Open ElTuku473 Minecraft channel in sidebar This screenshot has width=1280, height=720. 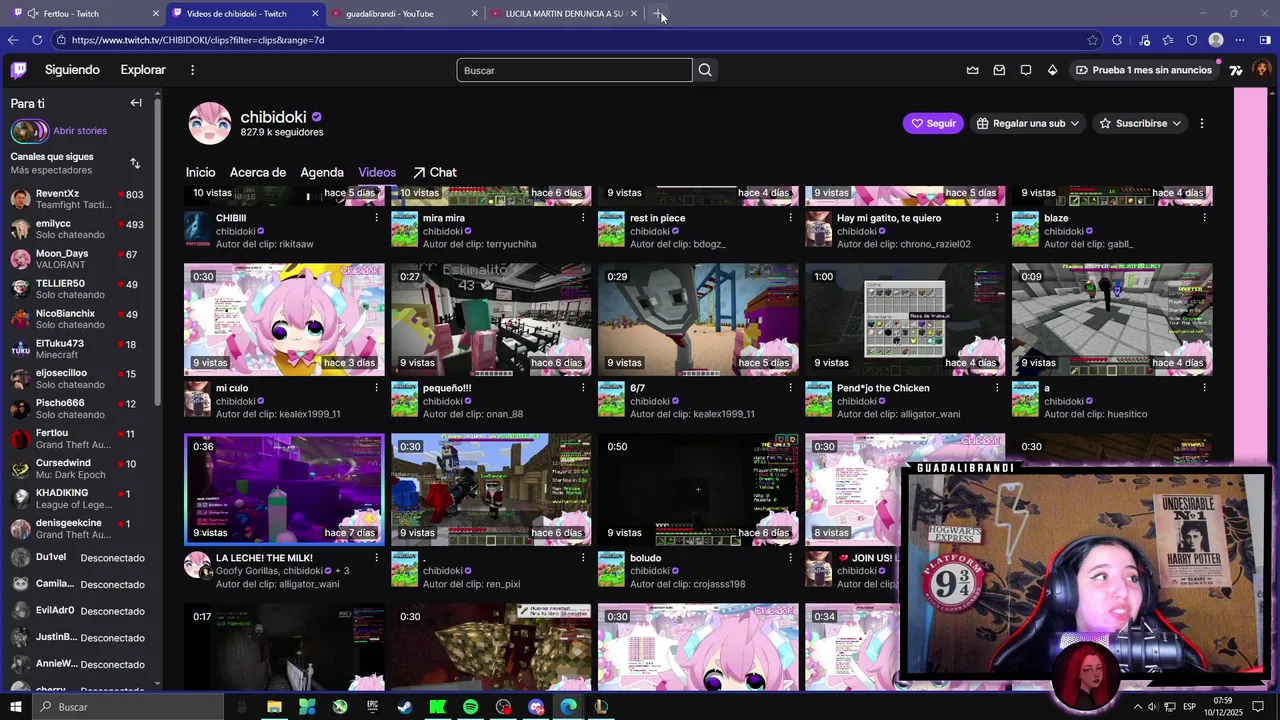[78, 348]
